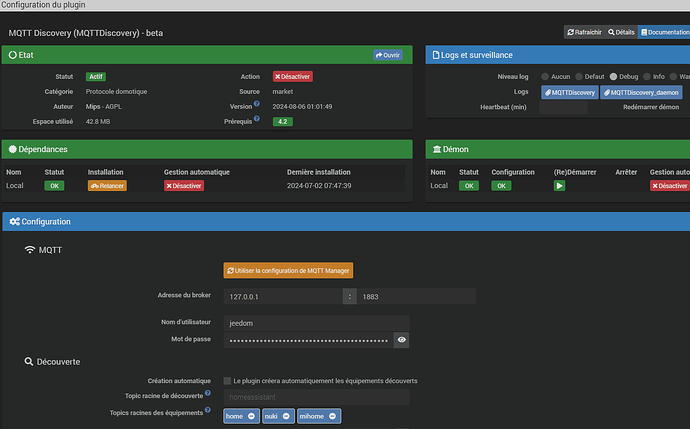Open the MQTTDiscovery_daemon log file
The width and height of the screenshot is (690, 429).
(641, 92)
